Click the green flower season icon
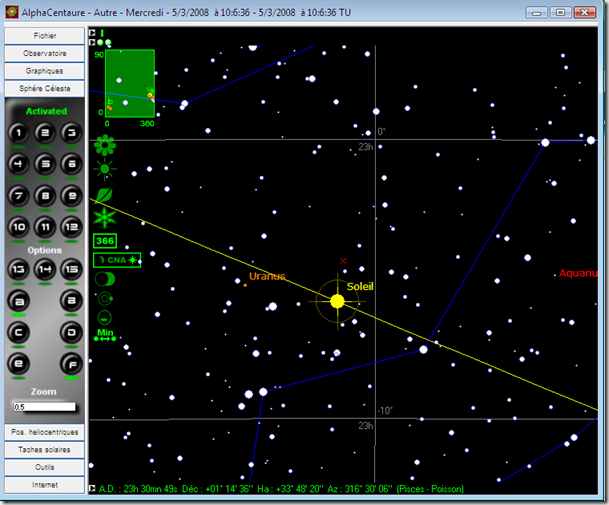The height and width of the screenshot is (505, 609). (105, 146)
